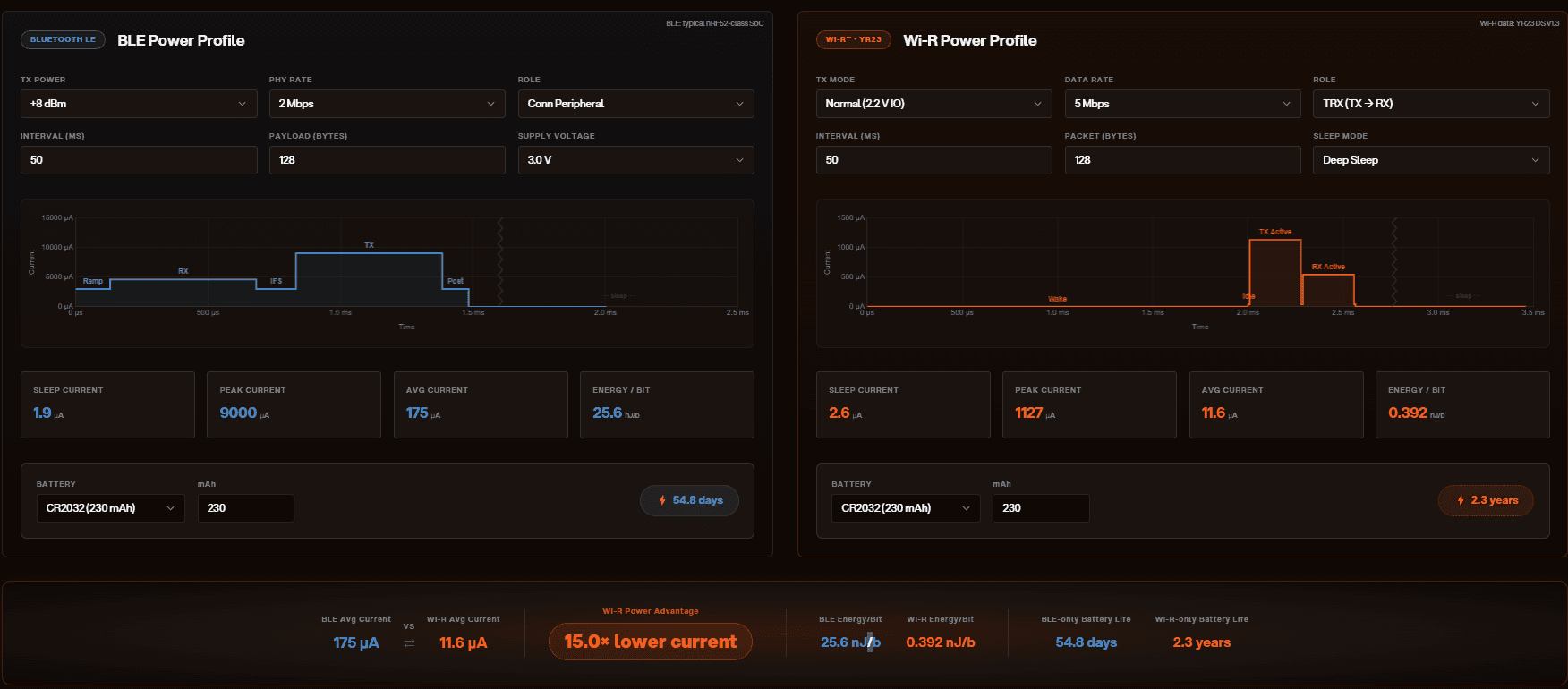The height and width of the screenshot is (689, 1568).
Task: Click the Wi-R Packet (bytes) field
Action: pos(1182,160)
